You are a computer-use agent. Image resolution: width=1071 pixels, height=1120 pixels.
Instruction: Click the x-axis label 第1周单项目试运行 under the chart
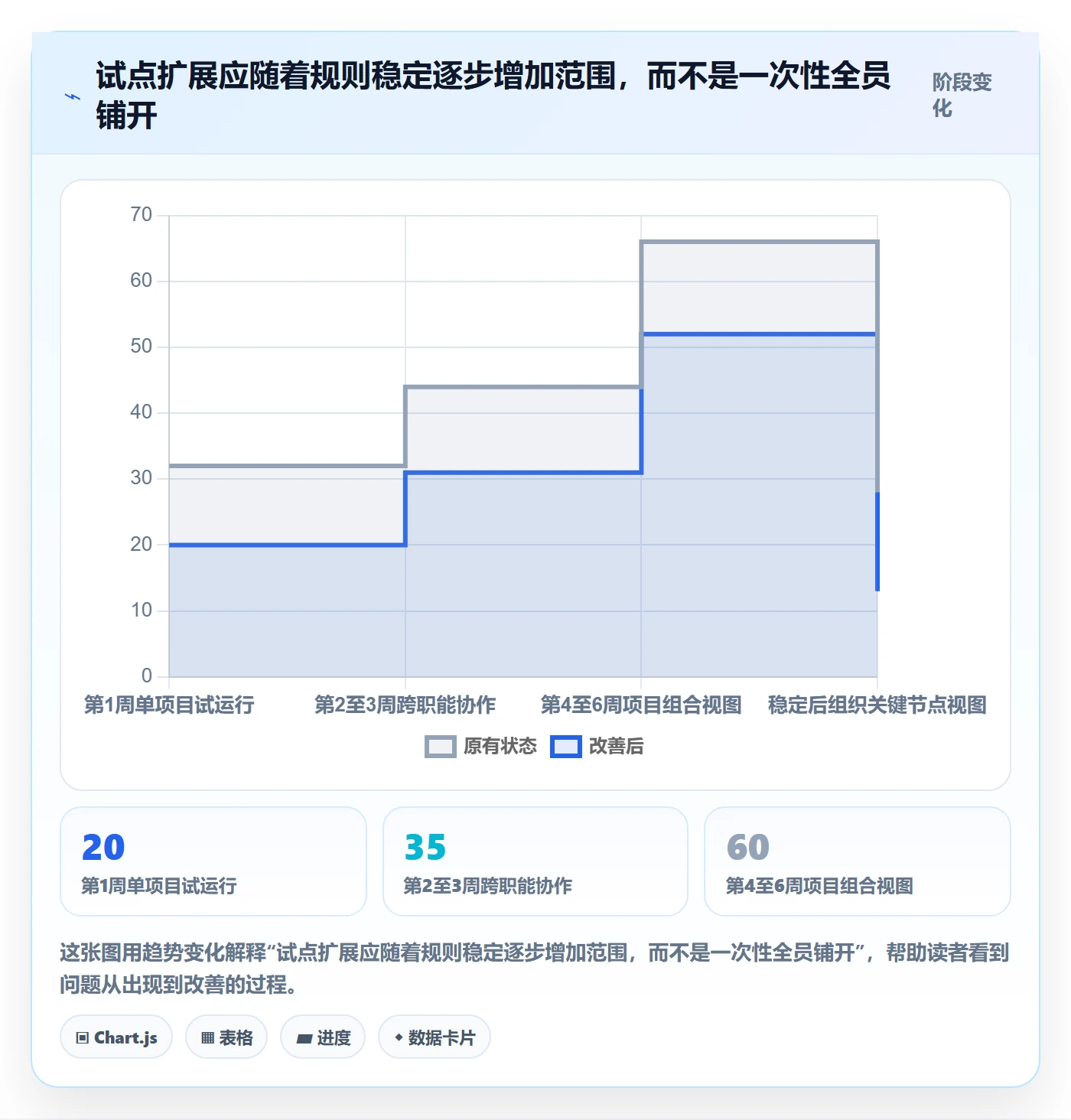(169, 705)
